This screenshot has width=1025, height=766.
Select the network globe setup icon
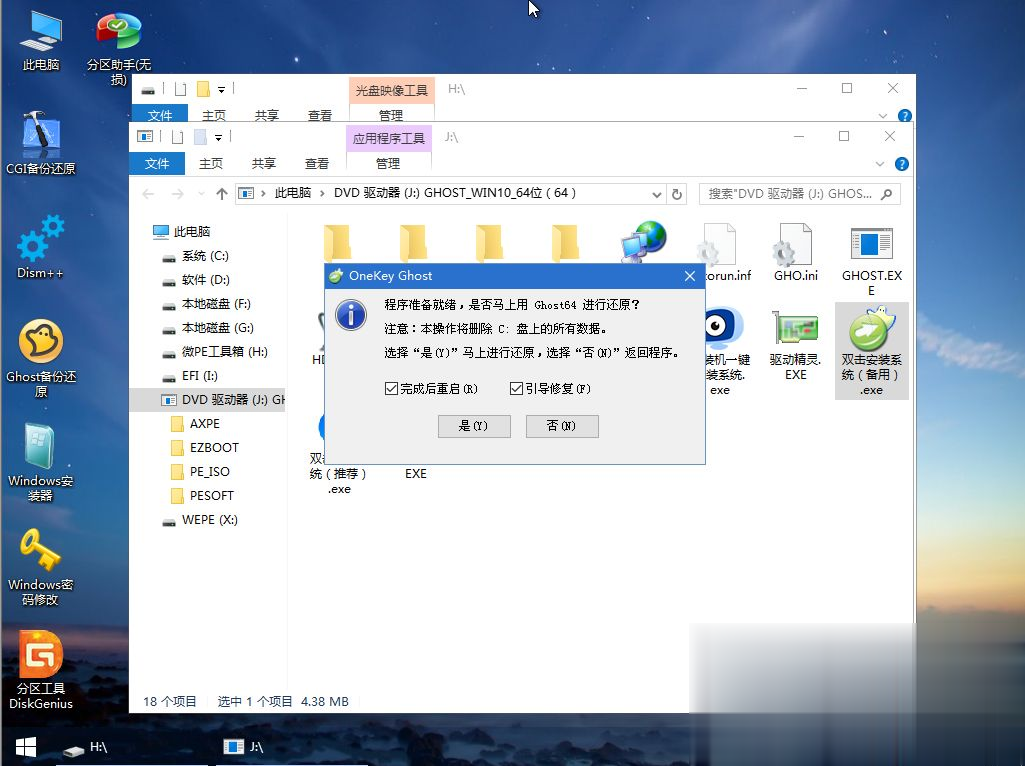pos(643,242)
